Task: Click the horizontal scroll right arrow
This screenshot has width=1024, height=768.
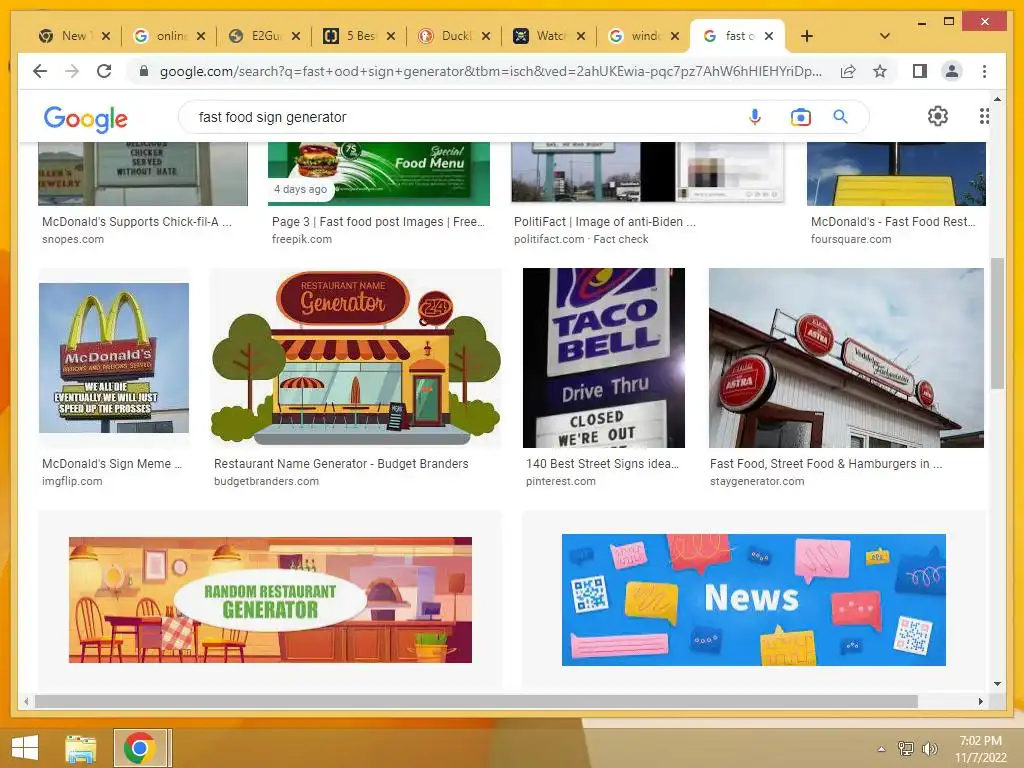Action: tap(980, 701)
